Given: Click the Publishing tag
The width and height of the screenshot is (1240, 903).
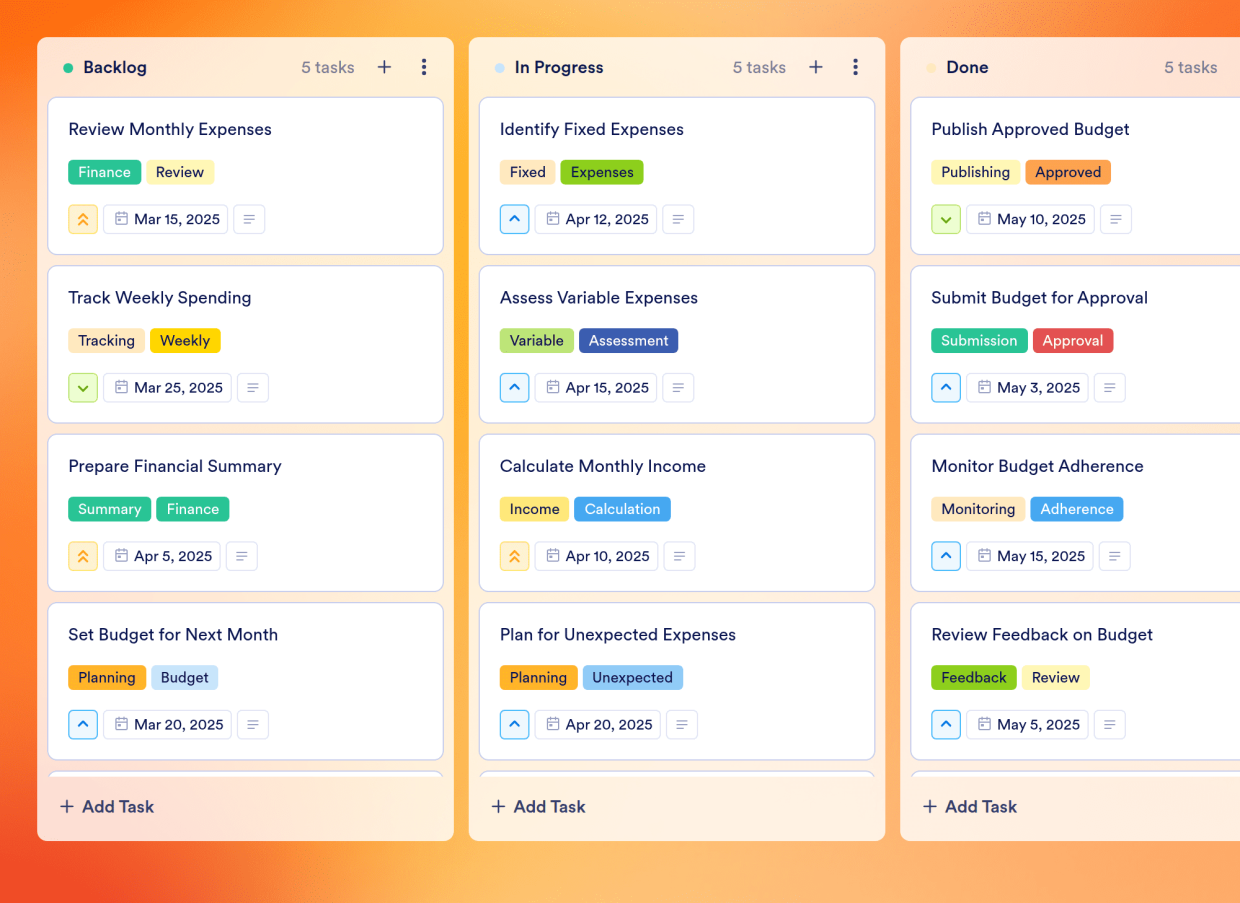Looking at the screenshot, I should (x=975, y=172).
